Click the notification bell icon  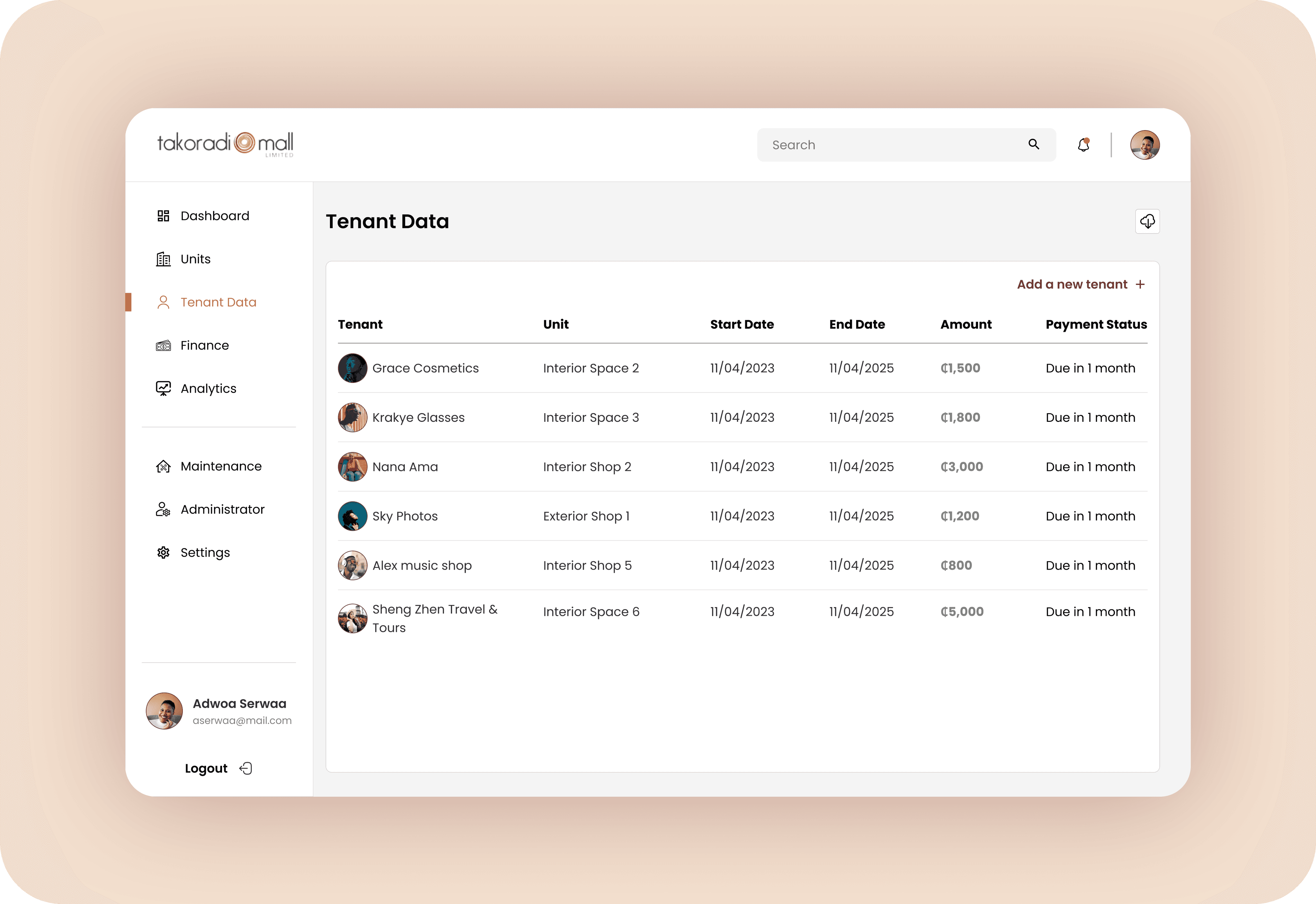coord(1083,145)
